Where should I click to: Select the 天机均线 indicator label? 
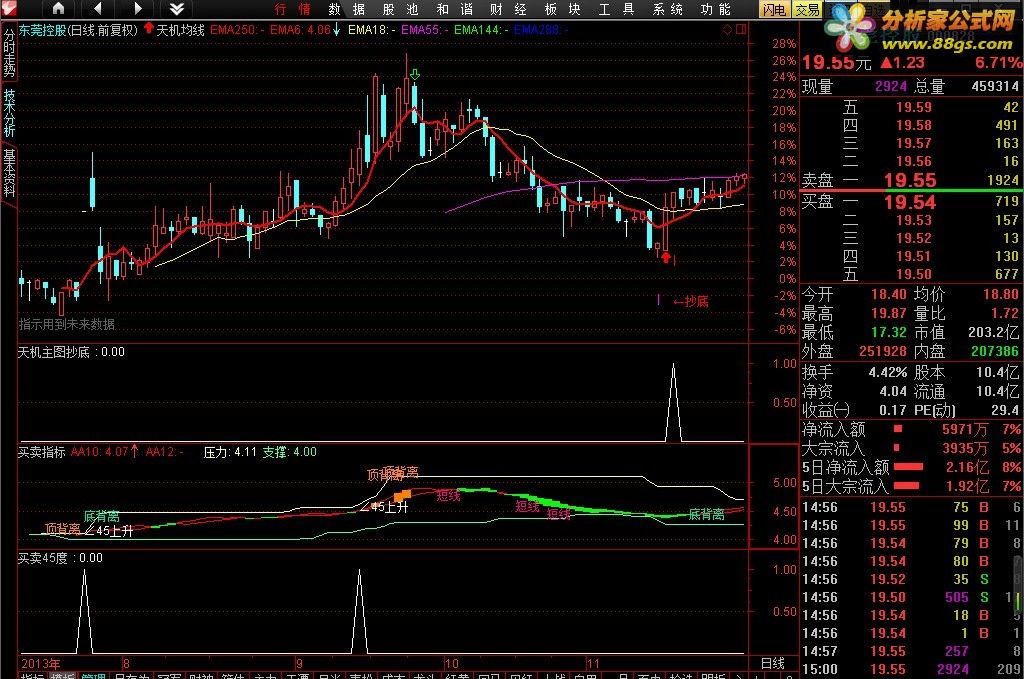[x=181, y=30]
